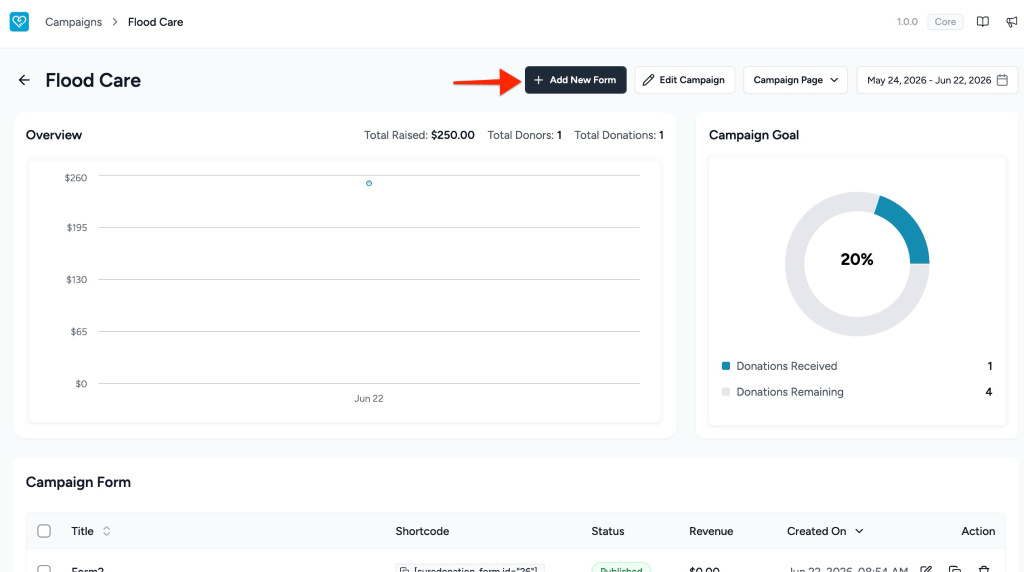Click the Action column header
The width and height of the screenshot is (1024, 572).
978,531
